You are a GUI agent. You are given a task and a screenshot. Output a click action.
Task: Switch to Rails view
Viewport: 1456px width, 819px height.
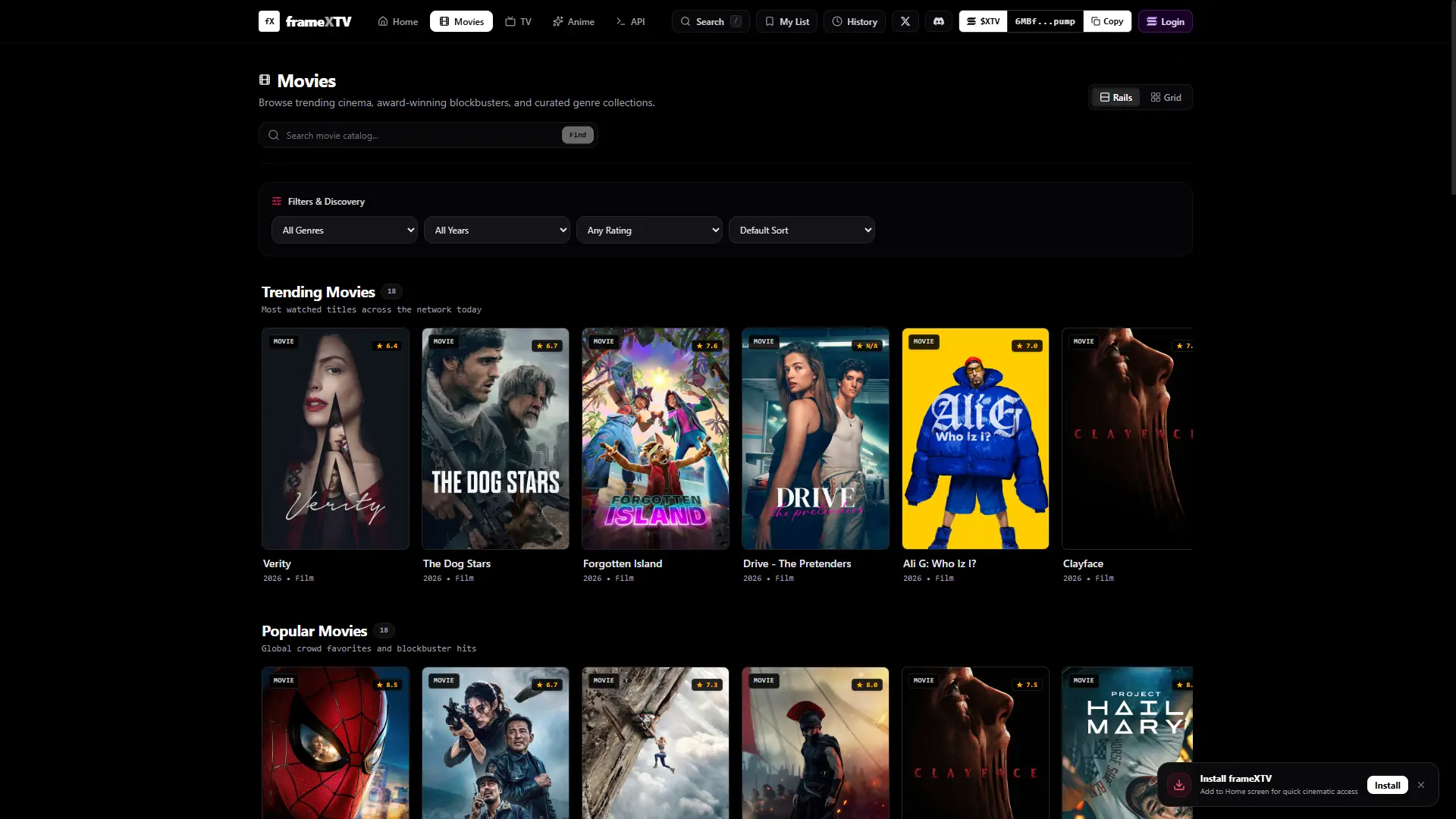[x=1116, y=97]
